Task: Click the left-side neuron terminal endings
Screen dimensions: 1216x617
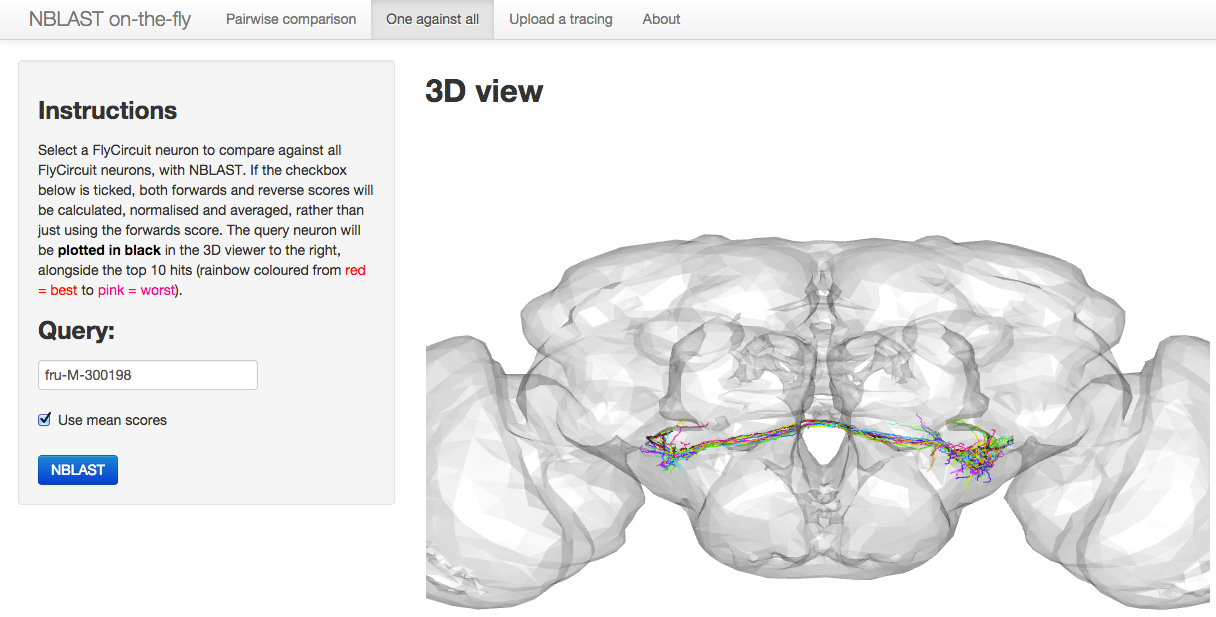Action: point(660,445)
